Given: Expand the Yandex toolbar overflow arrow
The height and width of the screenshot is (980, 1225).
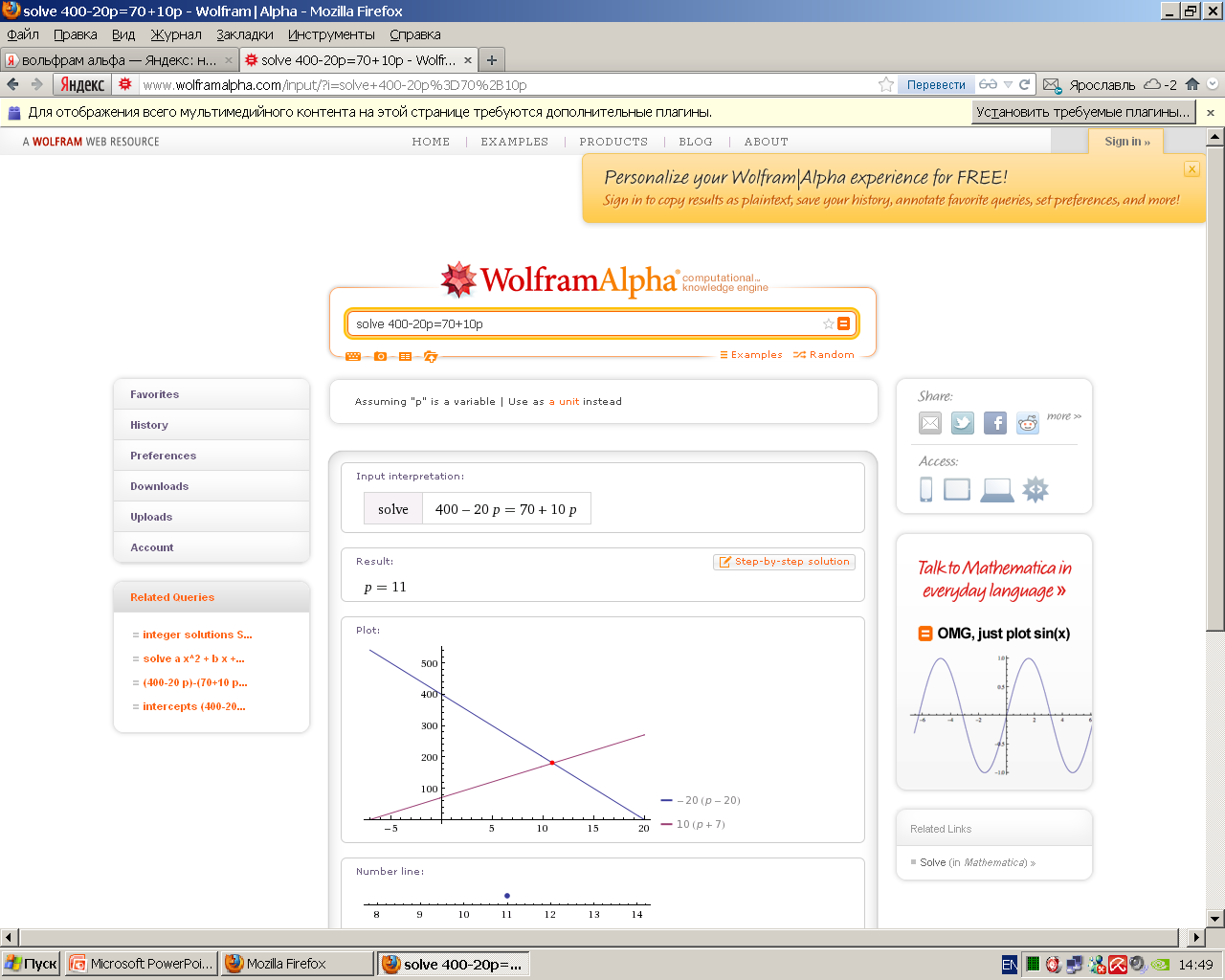Looking at the screenshot, I should tap(1213, 84).
